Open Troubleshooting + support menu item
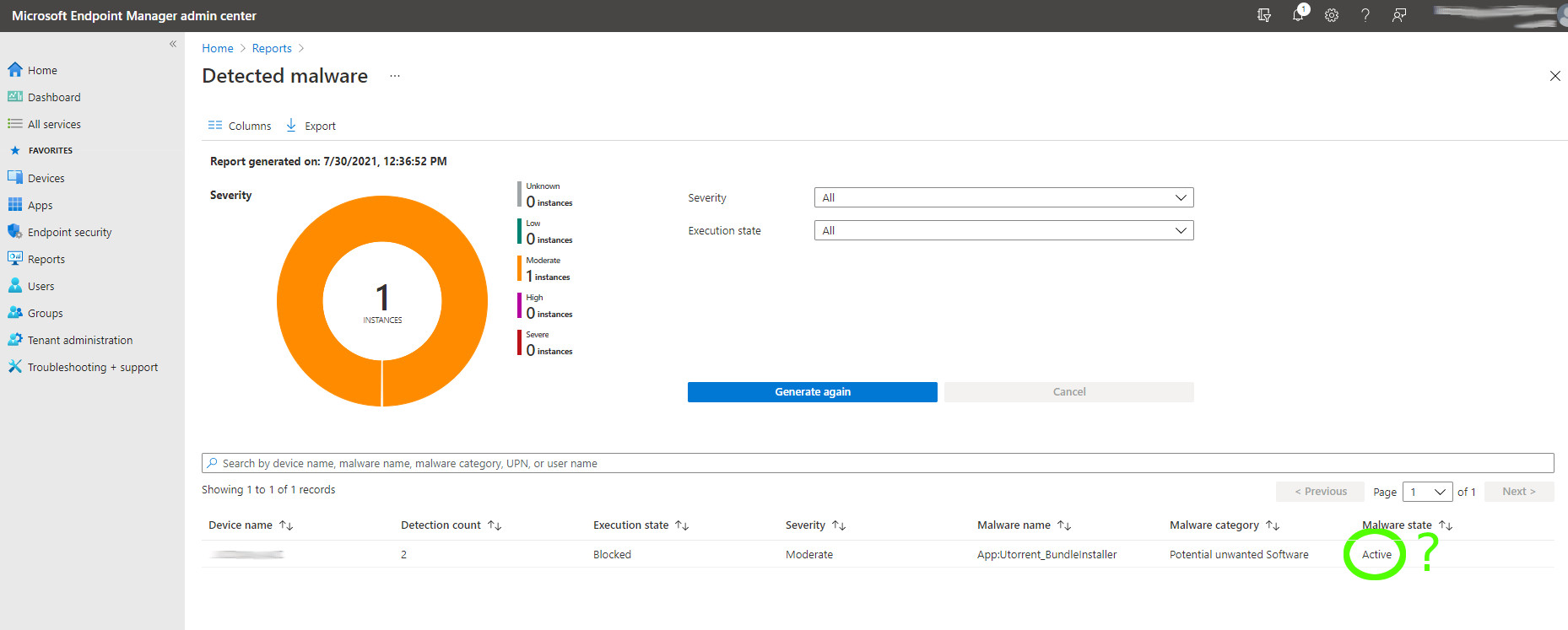 pyautogui.click(x=93, y=367)
